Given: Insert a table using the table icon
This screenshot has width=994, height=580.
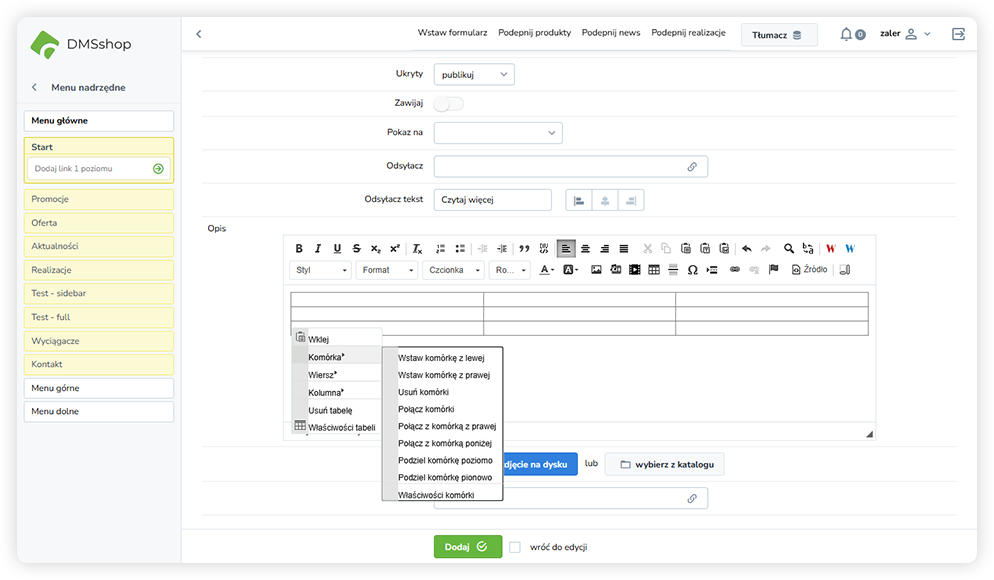Looking at the screenshot, I should (654, 270).
